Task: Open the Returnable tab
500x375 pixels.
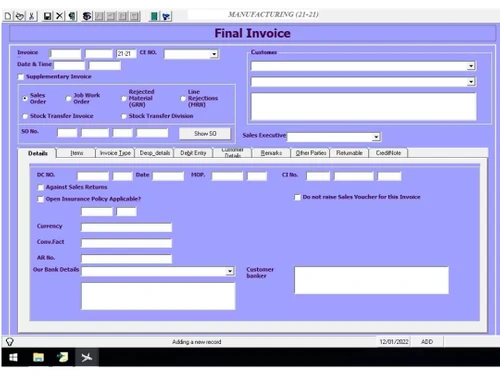Action: click(349, 153)
